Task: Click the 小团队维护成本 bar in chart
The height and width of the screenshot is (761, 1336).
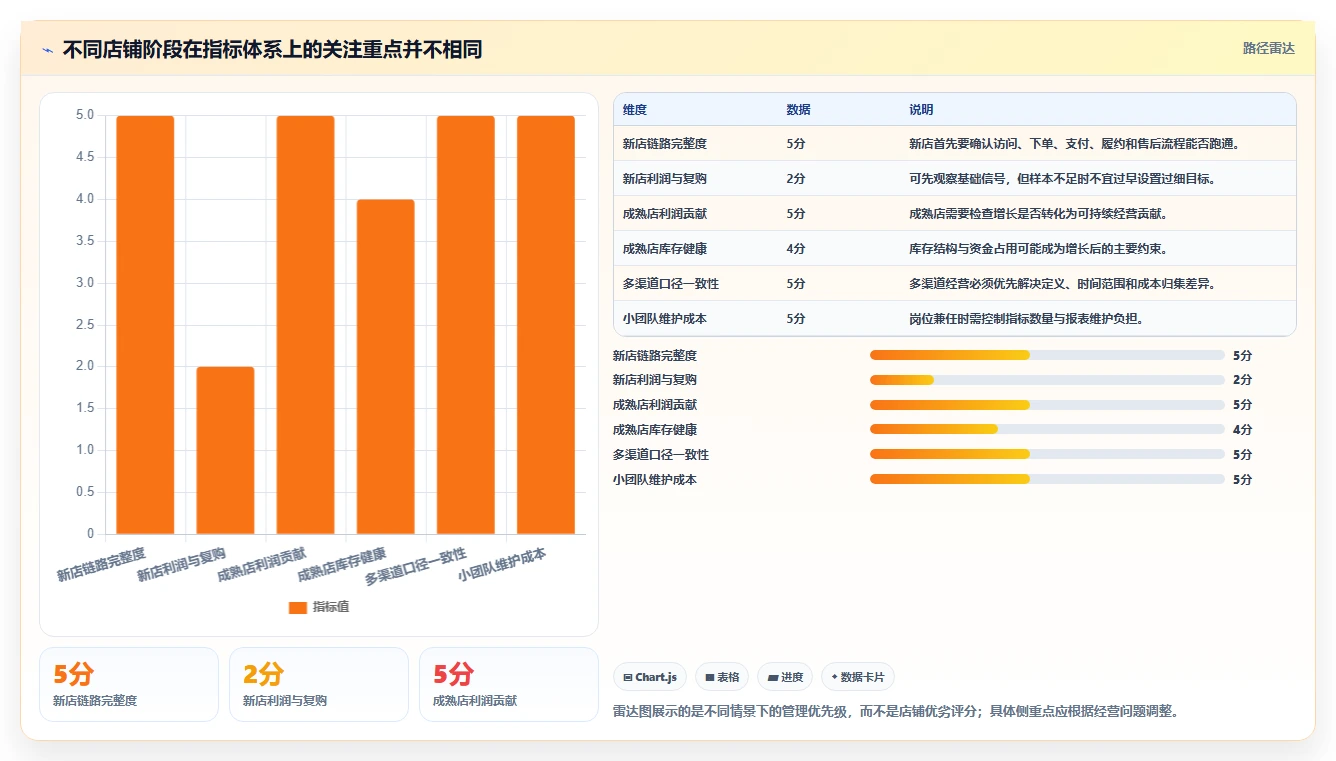Action: point(545,325)
